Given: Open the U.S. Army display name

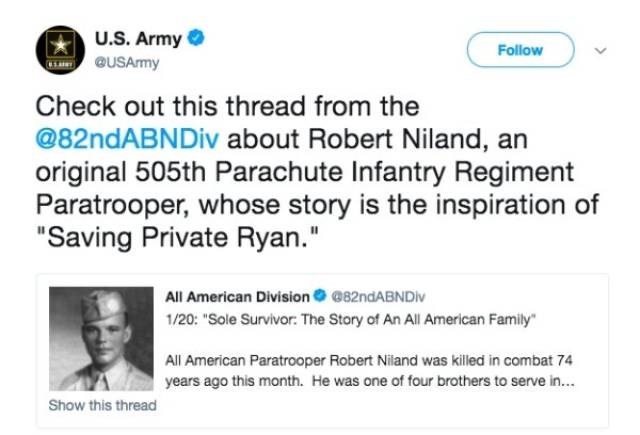Looking at the screenshot, I should pos(138,40).
